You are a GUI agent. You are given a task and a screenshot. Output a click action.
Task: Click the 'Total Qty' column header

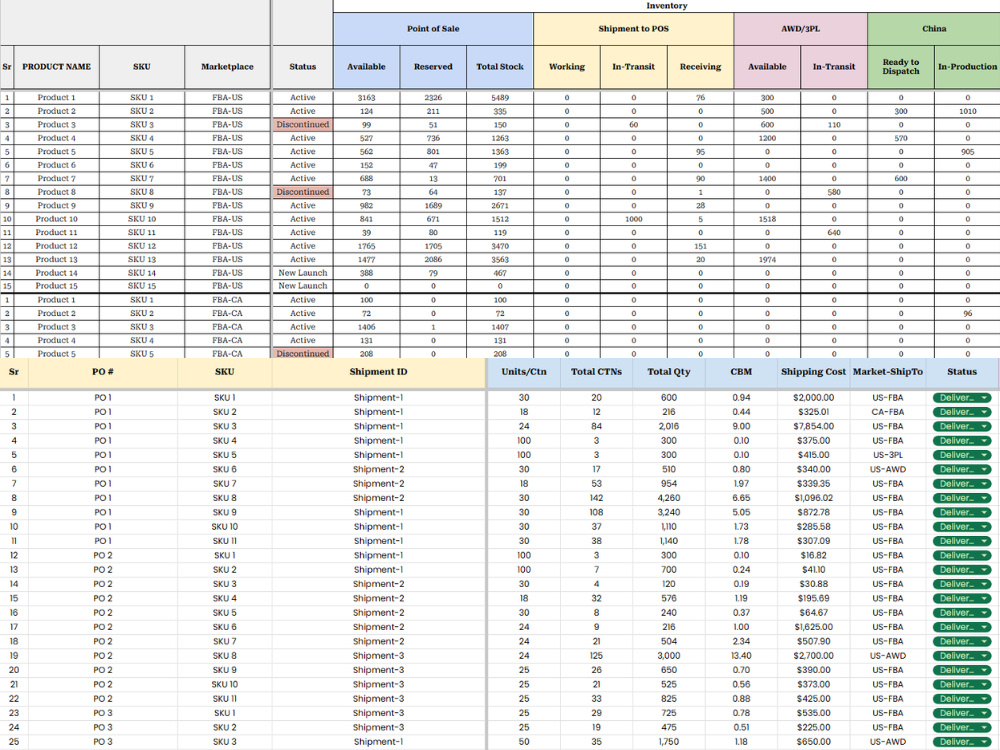click(x=669, y=372)
